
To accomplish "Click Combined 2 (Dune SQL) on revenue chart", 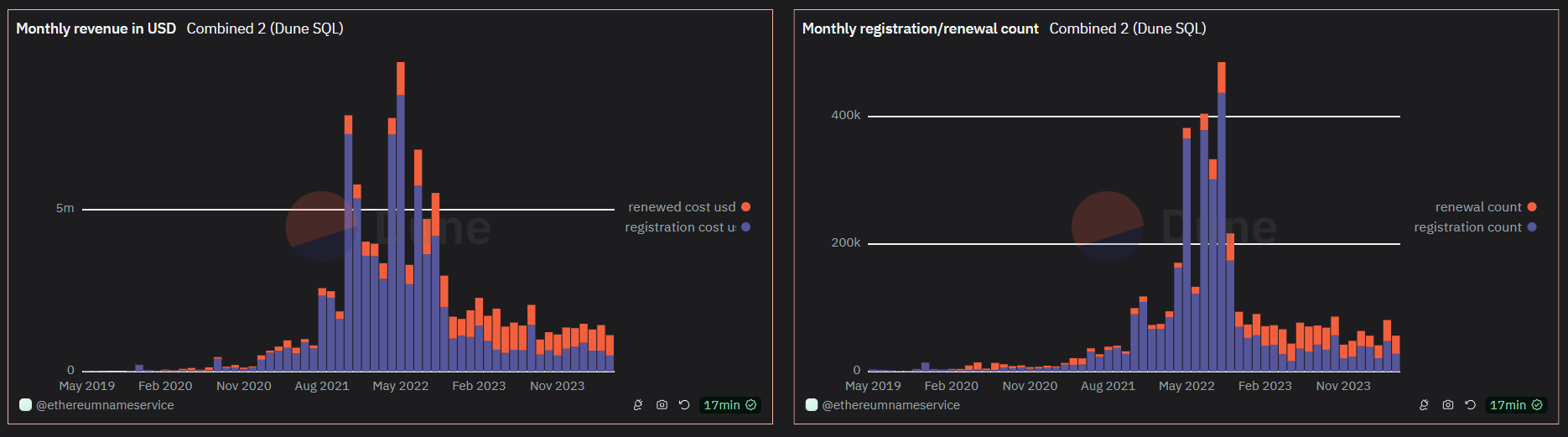I will (265, 29).
